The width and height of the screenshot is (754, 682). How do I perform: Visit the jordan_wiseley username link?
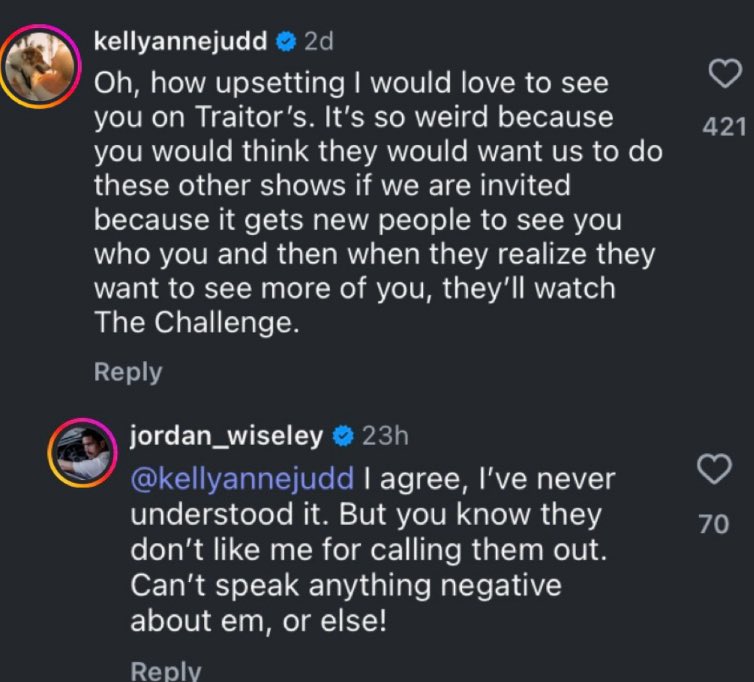pyautogui.click(x=227, y=436)
